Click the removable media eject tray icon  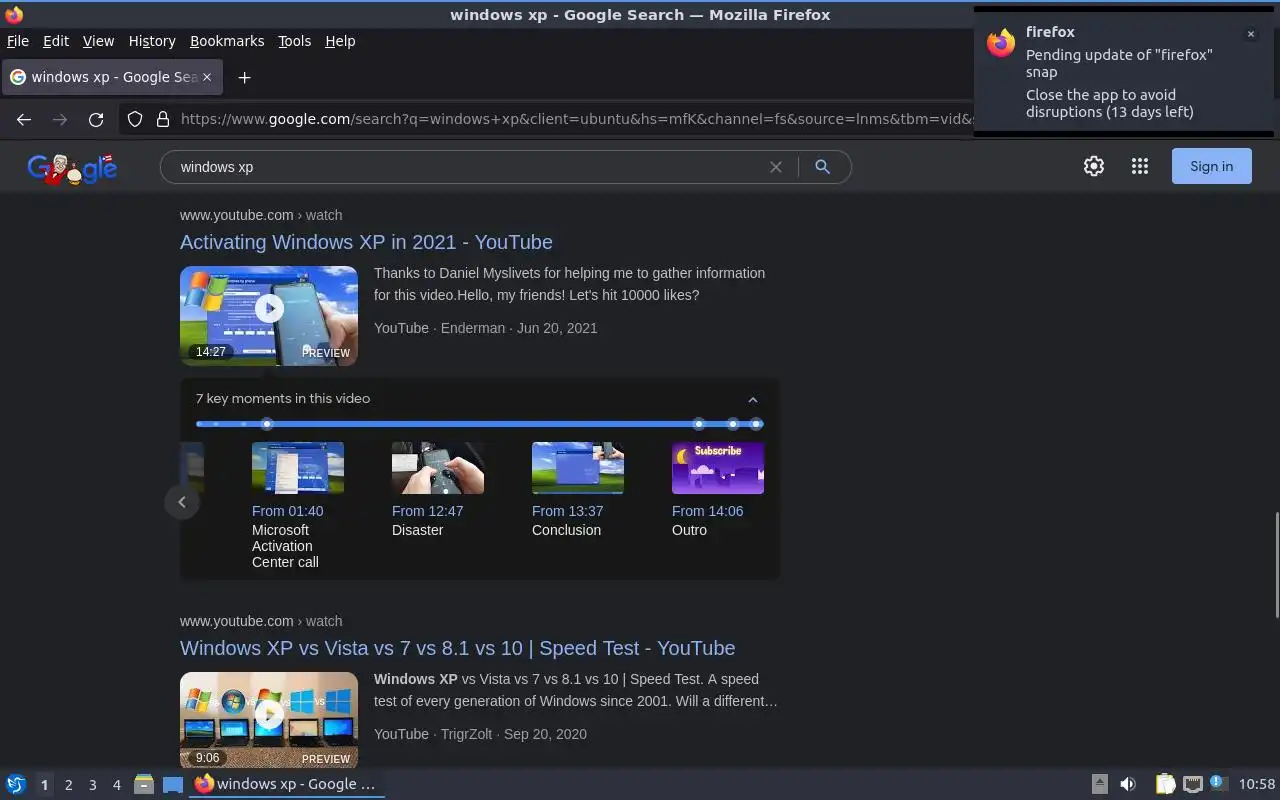[x=1099, y=784]
